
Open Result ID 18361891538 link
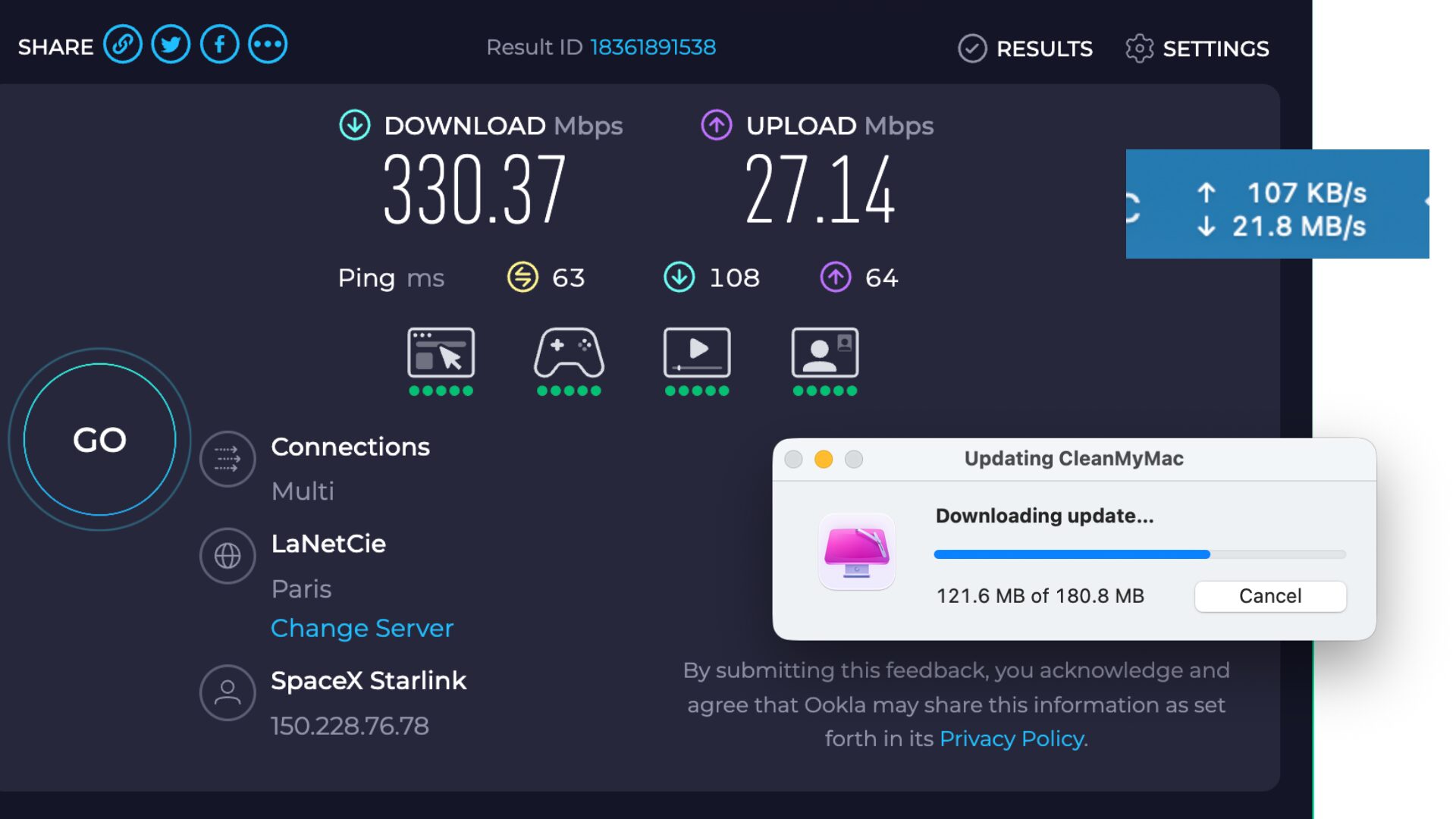(x=653, y=47)
